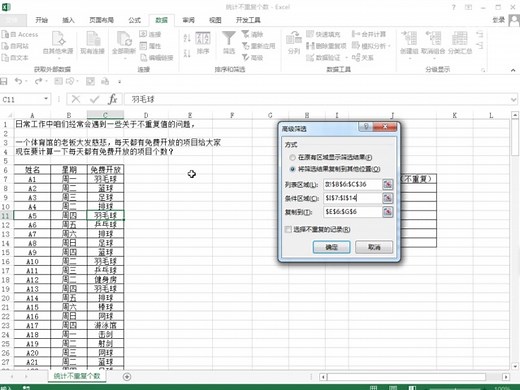Remove Duplicates (删除重复项)
Screen dimensions: 520x390
[326, 46]
